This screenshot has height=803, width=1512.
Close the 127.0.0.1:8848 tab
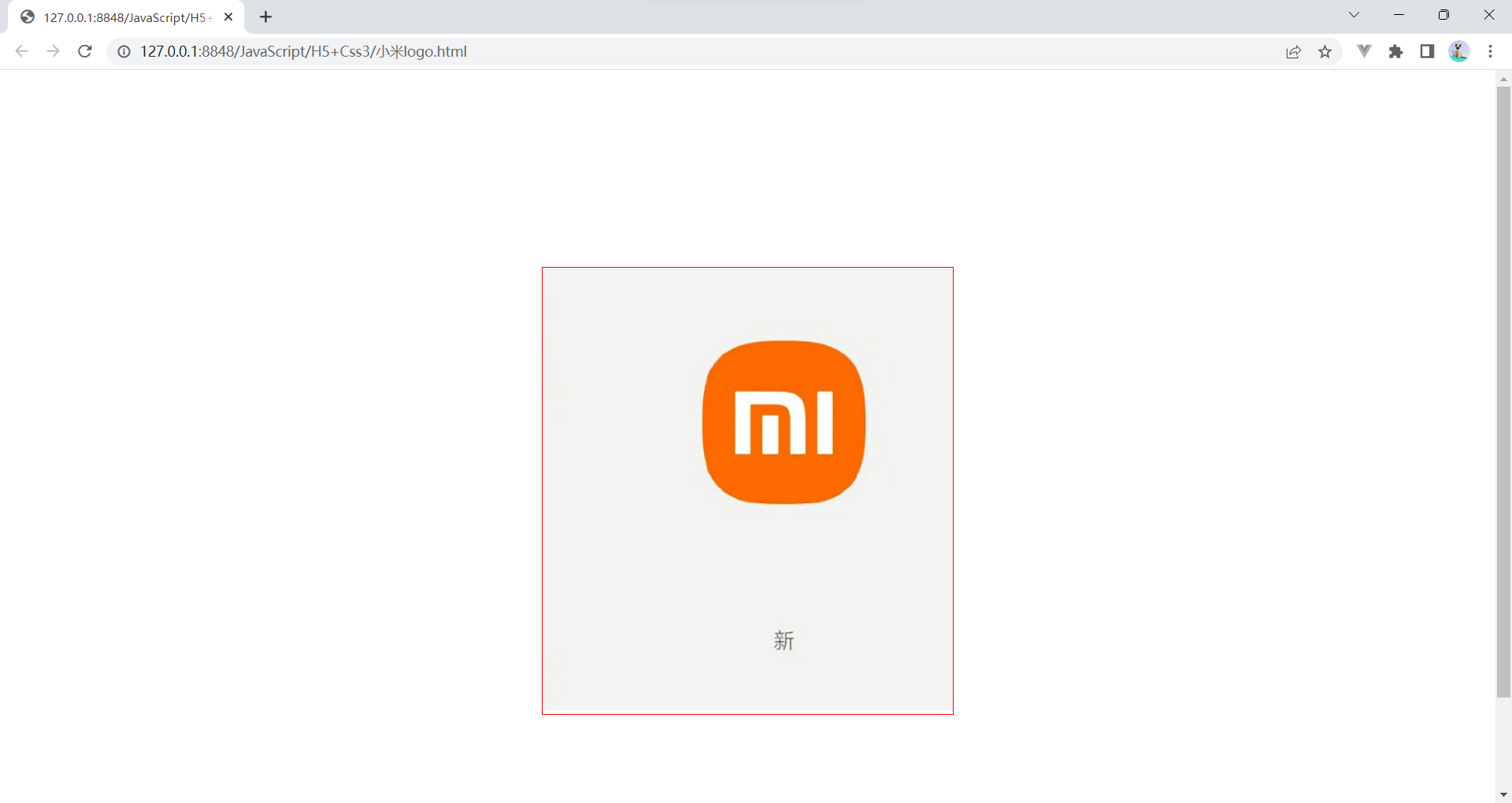tap(228, 16)
